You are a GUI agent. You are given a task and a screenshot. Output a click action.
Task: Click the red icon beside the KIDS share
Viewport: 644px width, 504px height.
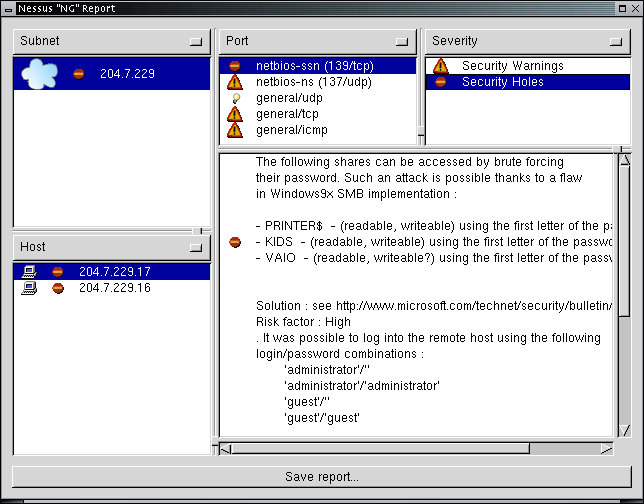click(x=235, y=242)
